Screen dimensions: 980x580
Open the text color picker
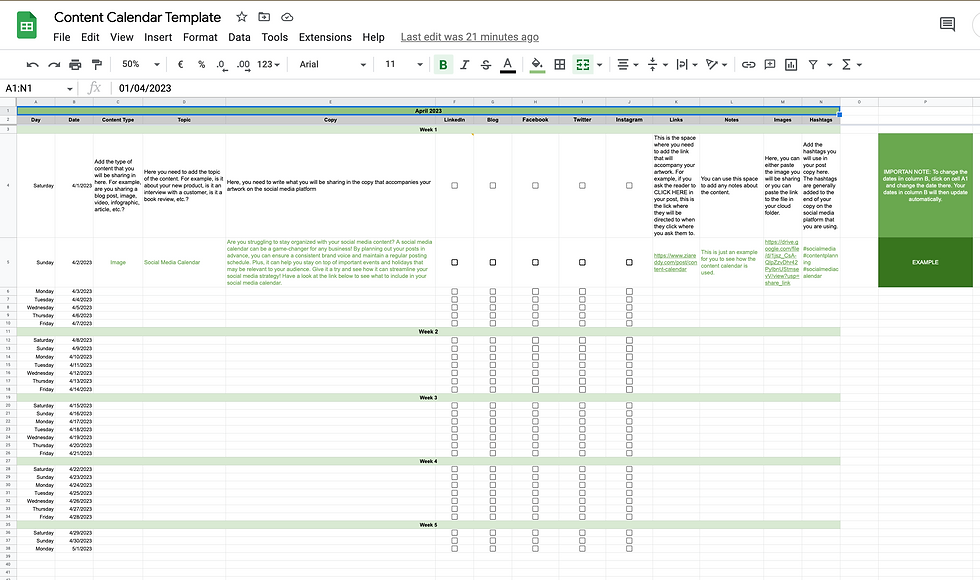pyautogui.click(x=508, y=64)
